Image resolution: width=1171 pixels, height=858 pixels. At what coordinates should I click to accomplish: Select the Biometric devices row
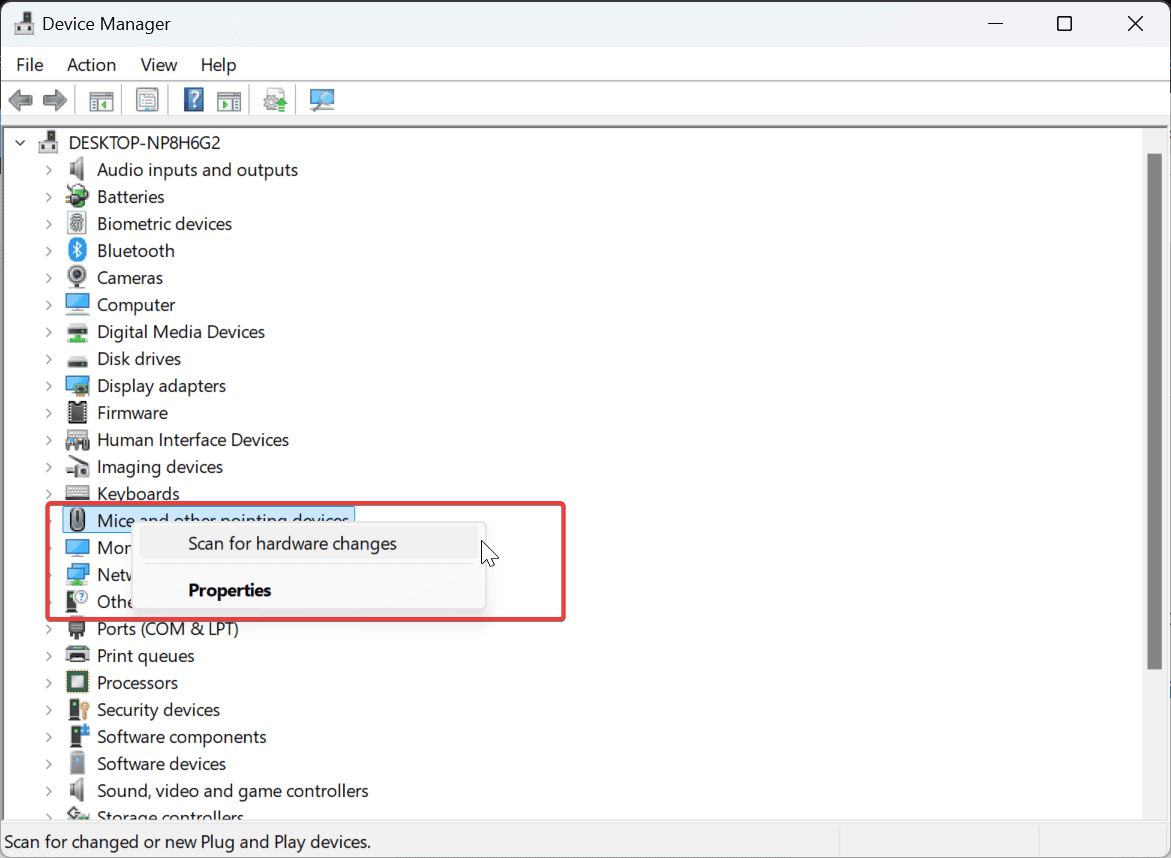[164, 224]
